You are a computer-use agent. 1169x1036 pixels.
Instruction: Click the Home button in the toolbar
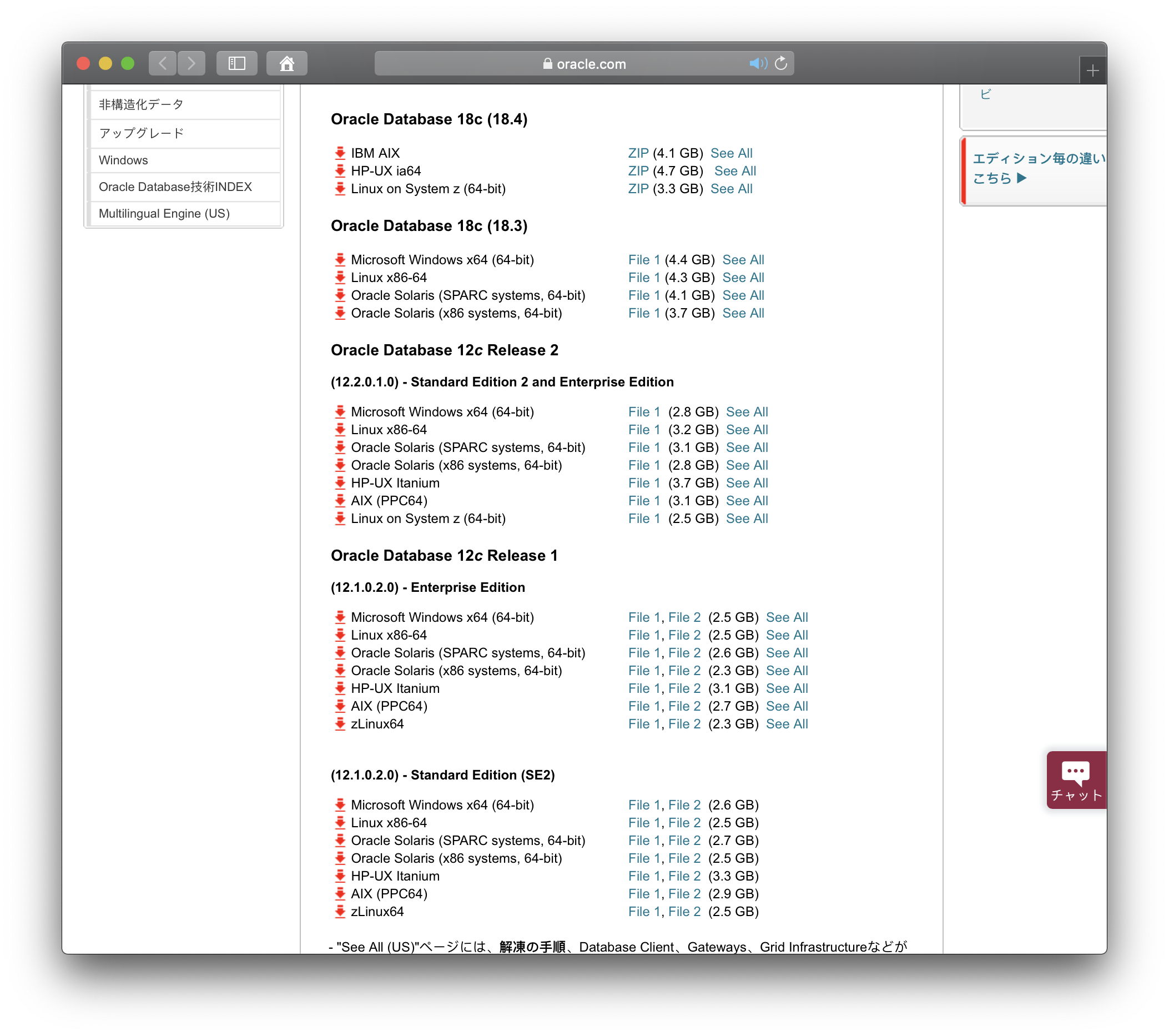[286, 63]
